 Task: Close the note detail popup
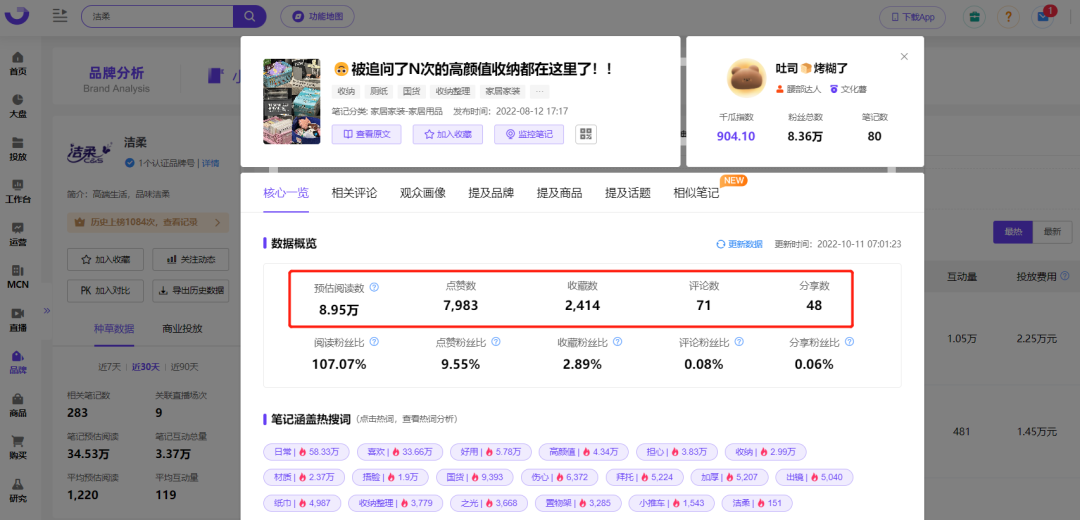(904, 57)
